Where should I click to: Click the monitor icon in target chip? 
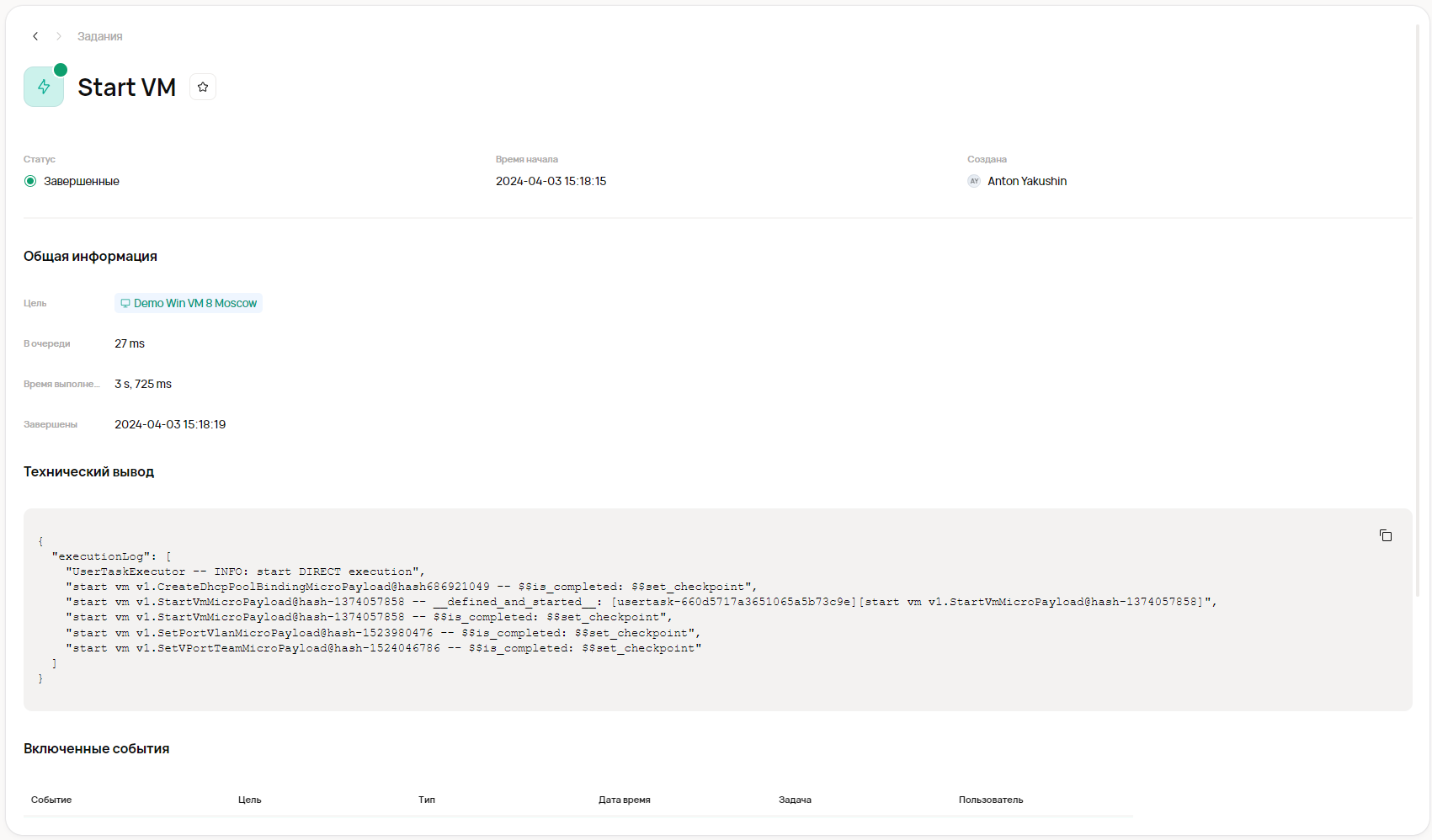125,303
